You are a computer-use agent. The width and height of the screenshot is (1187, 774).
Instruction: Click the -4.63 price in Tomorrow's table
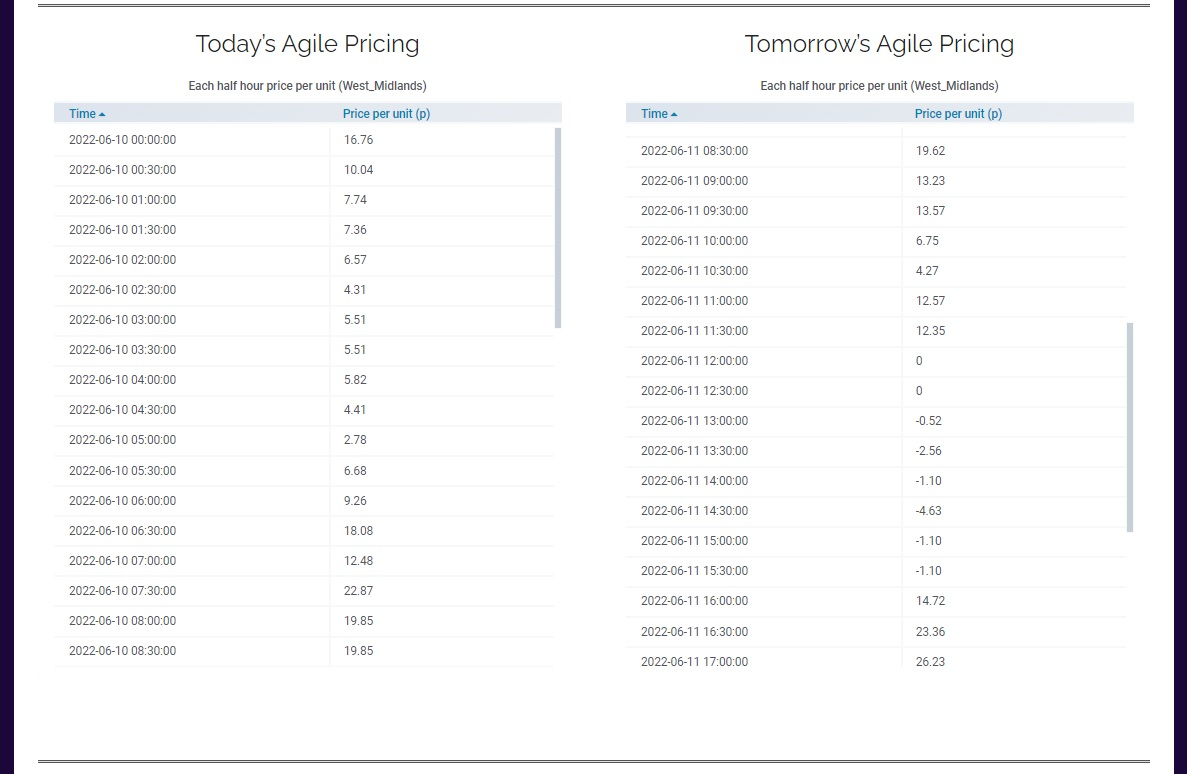pos(928,511)
